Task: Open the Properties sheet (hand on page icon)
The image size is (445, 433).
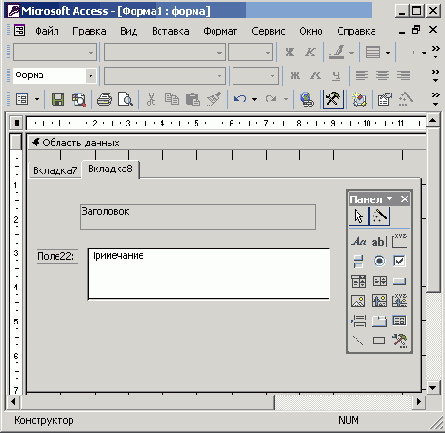Action: (384, 99)
